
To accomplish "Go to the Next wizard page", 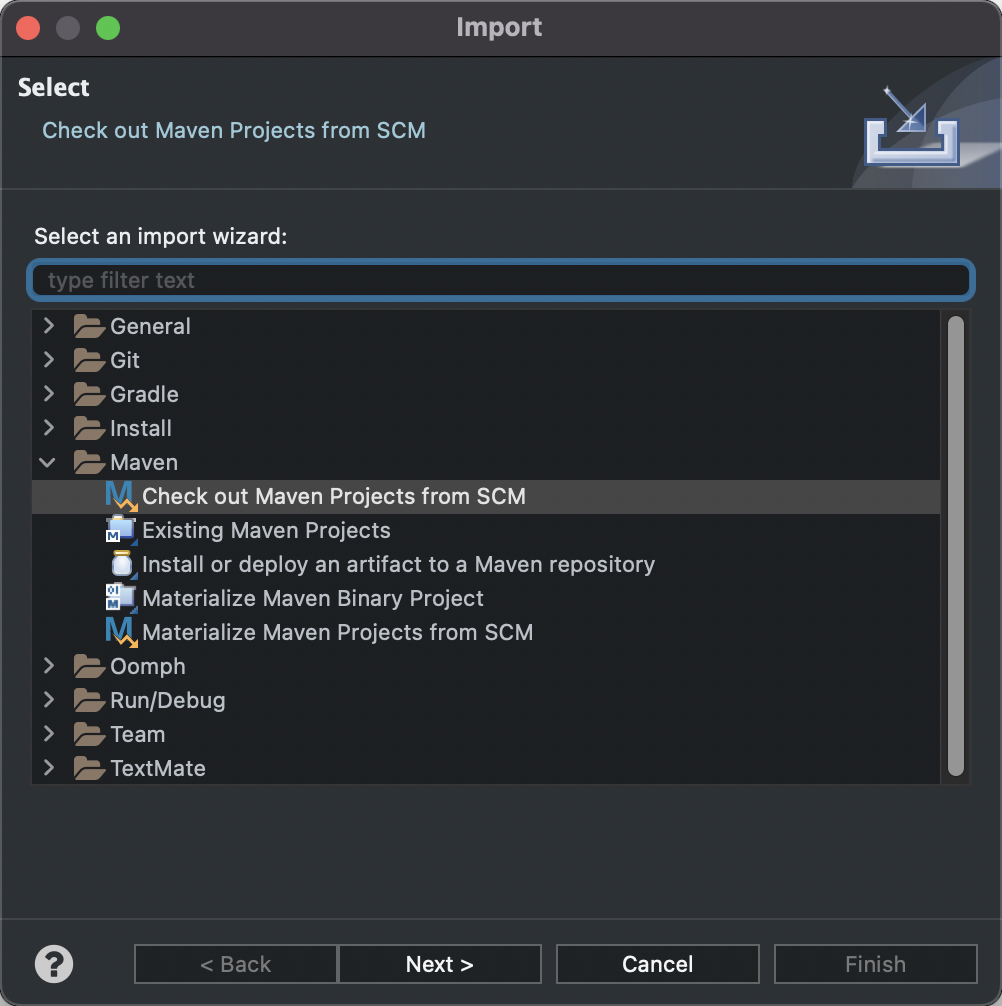I will (439, 964).
